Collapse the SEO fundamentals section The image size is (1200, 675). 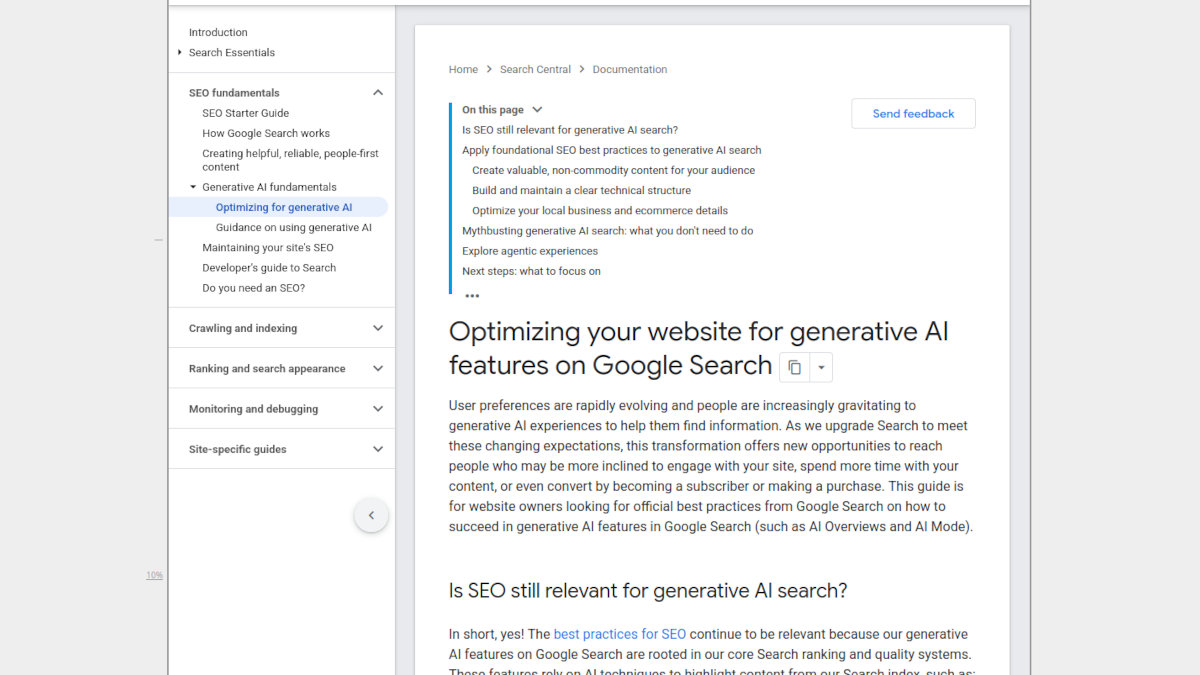(378, 93)
